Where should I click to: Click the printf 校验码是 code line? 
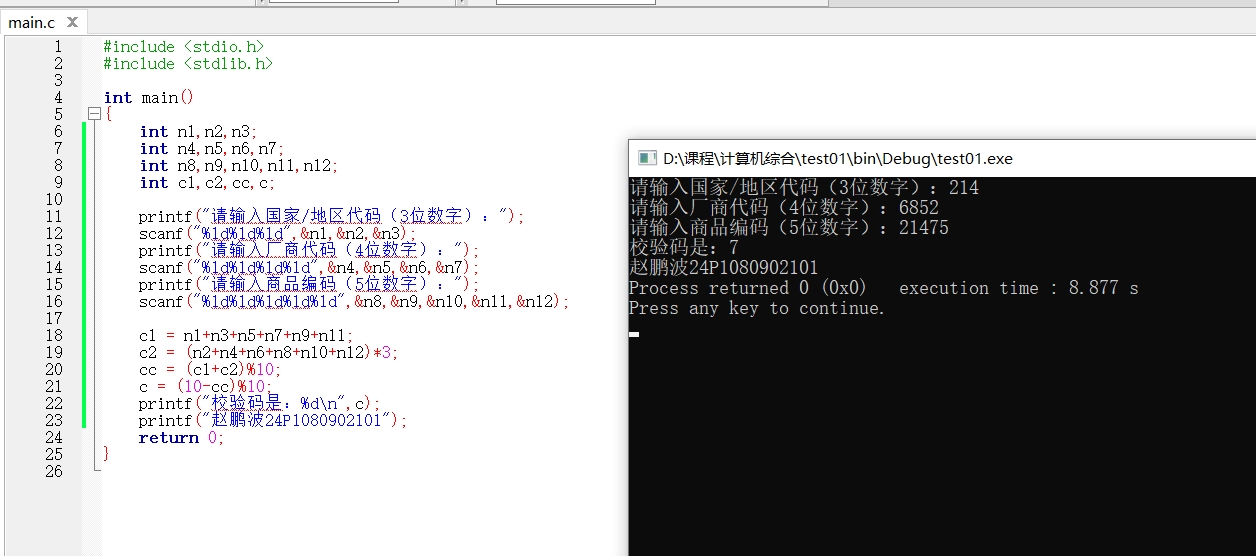(x=260, y=403)
